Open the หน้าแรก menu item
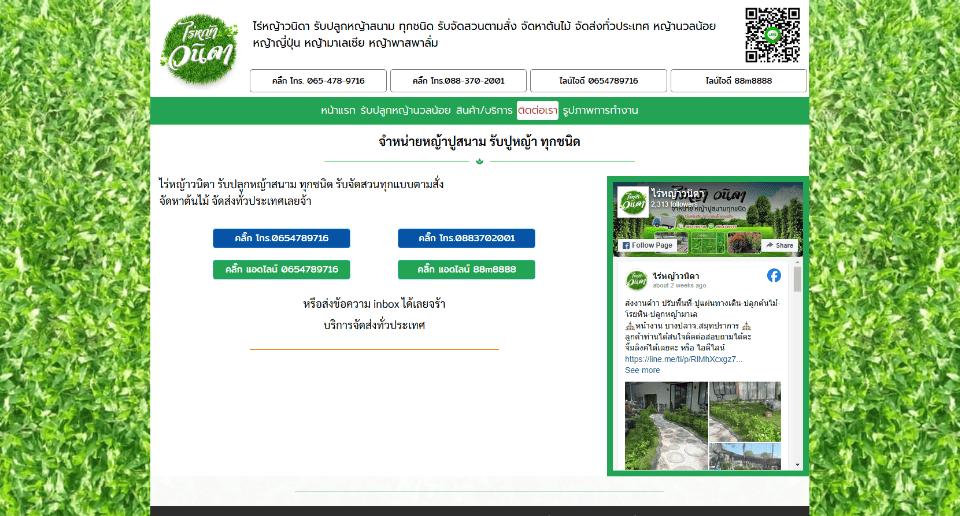The width and height of the screenshot is (960, 516). (337, 110)
